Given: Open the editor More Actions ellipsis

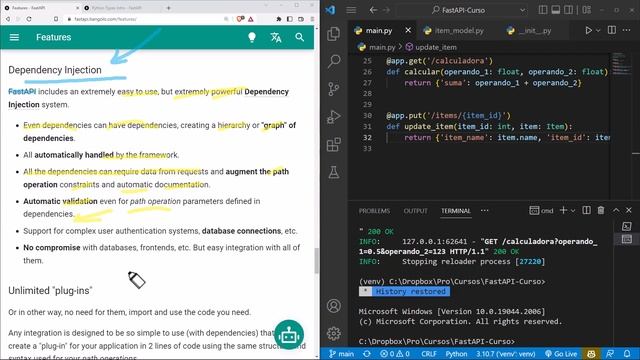Looking at the screenshot, I should click(627, 30).
